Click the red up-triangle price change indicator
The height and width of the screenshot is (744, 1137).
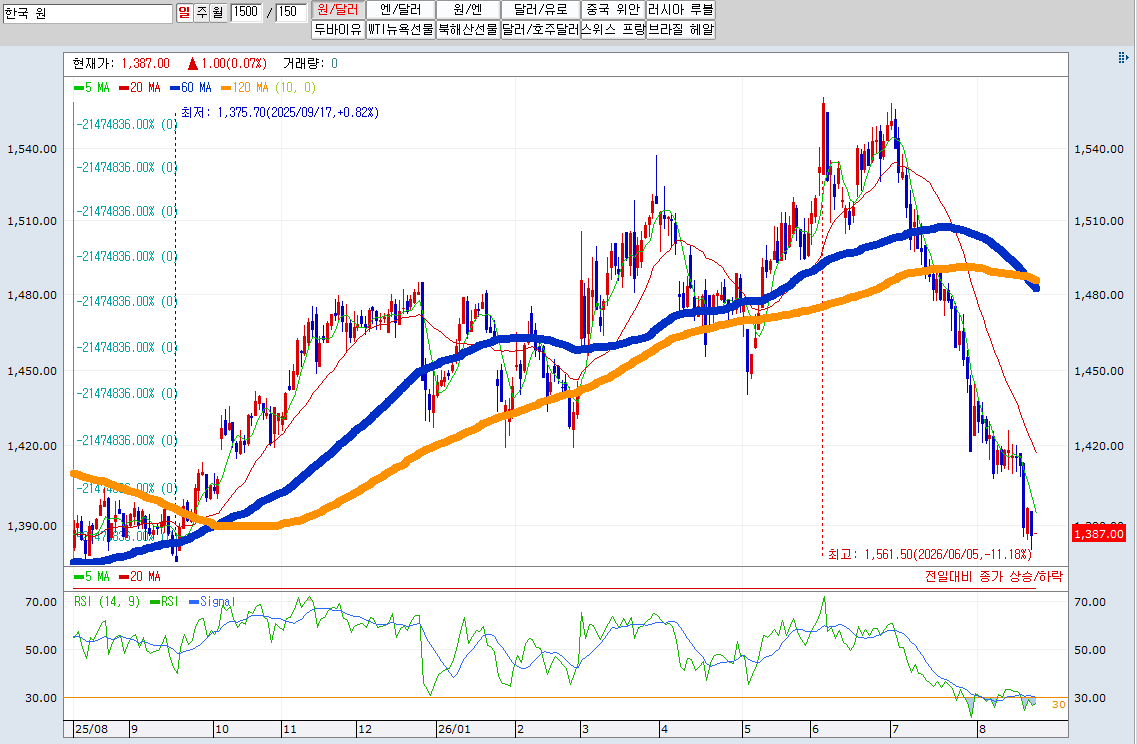193,64
